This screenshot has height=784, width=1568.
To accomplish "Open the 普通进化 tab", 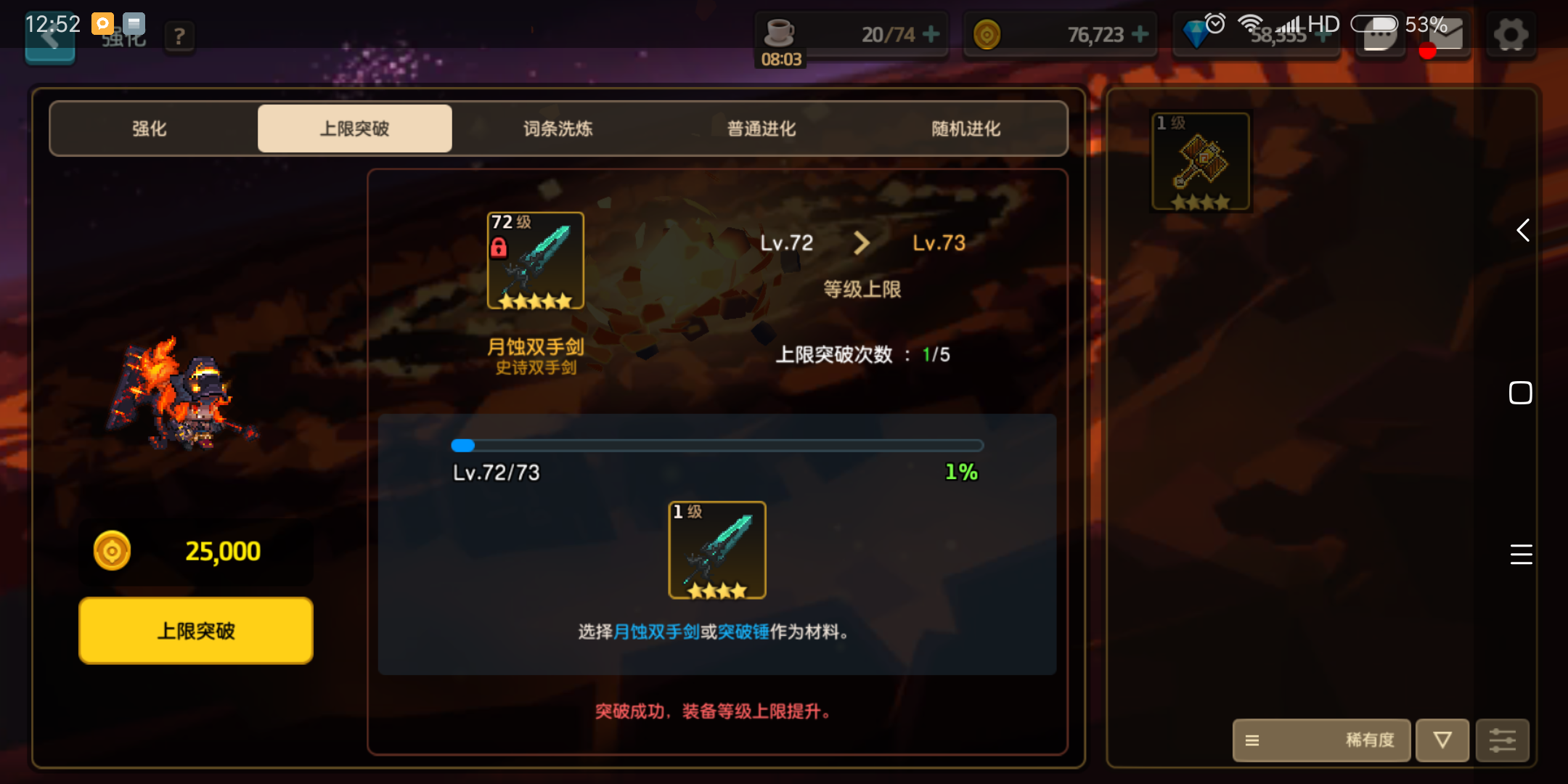I will [762, 128].
